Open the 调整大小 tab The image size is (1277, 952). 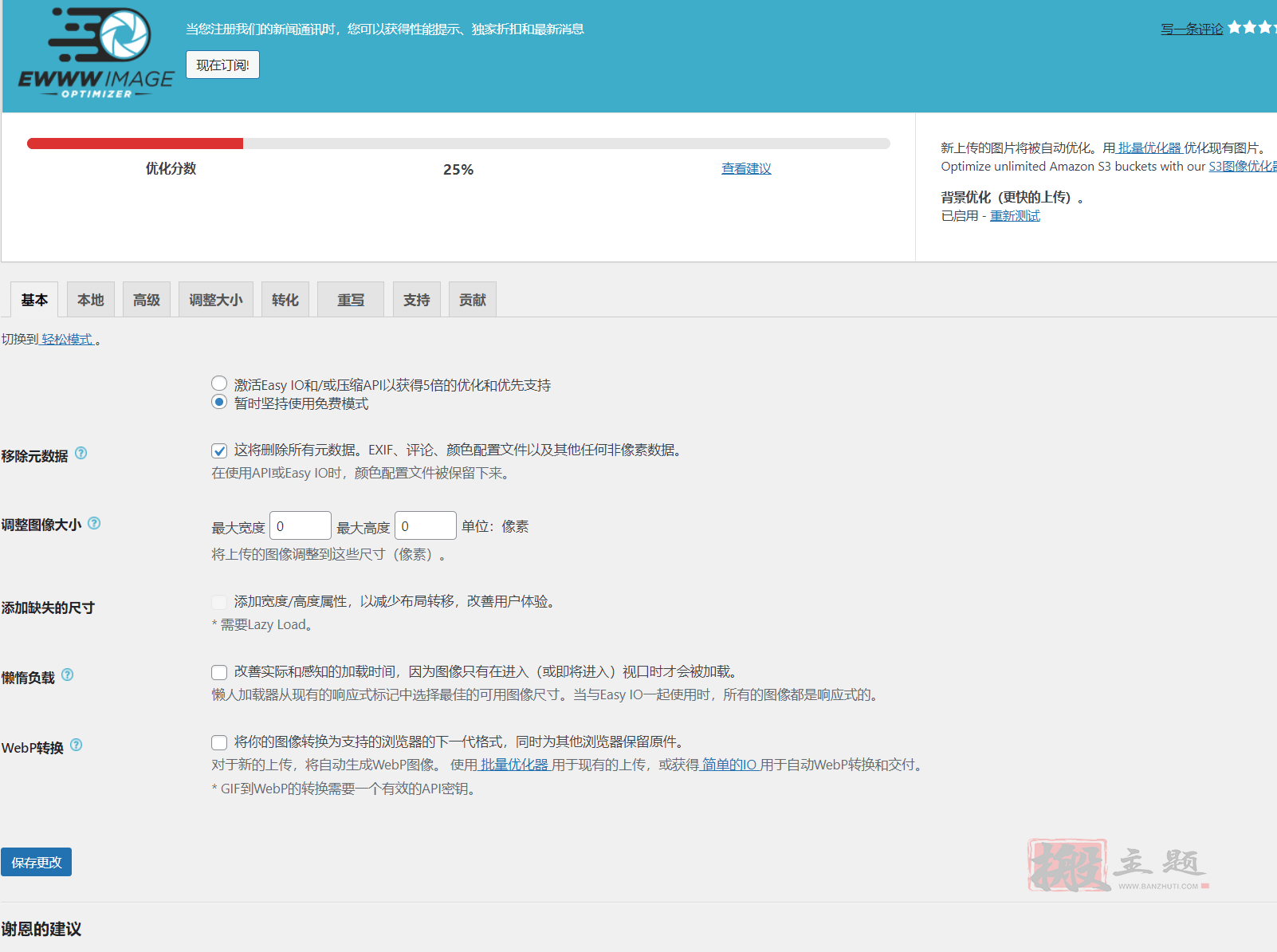(216, 300)
